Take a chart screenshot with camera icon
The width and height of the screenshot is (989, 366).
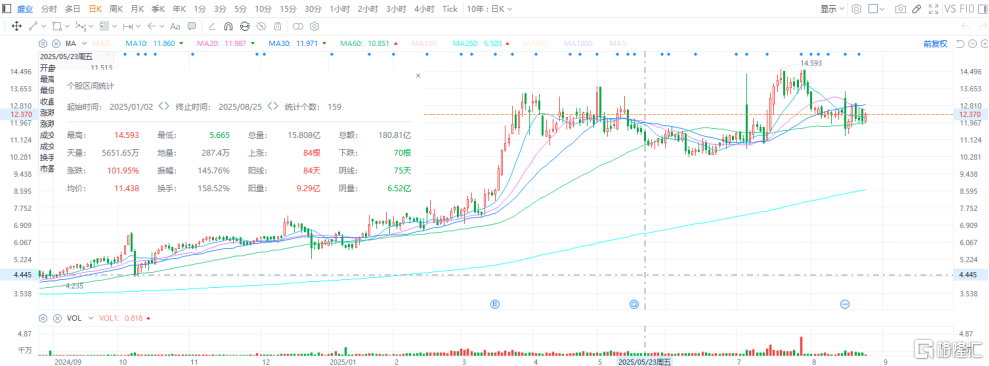(901, 9)
